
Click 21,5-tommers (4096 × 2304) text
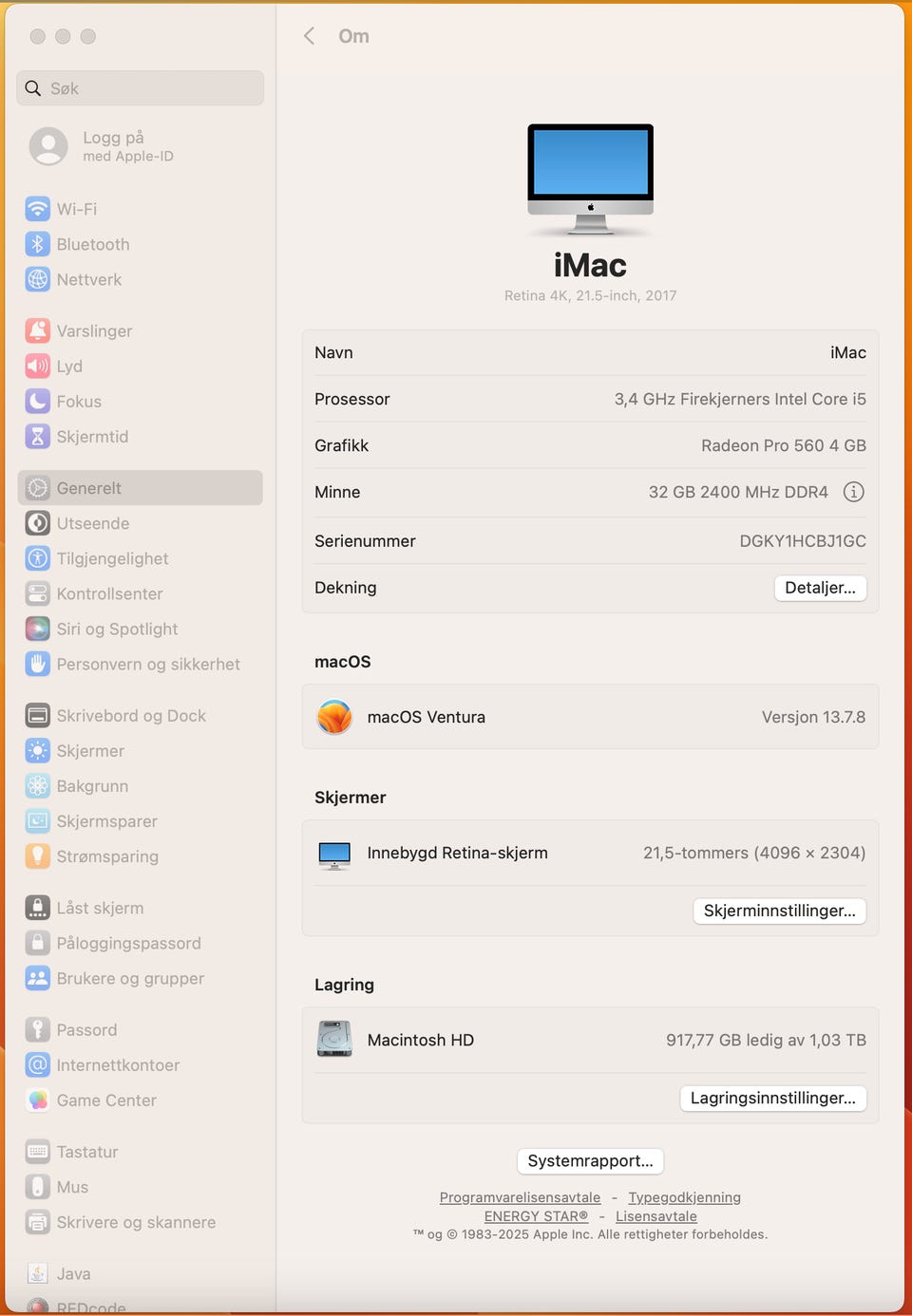[754, 853]
